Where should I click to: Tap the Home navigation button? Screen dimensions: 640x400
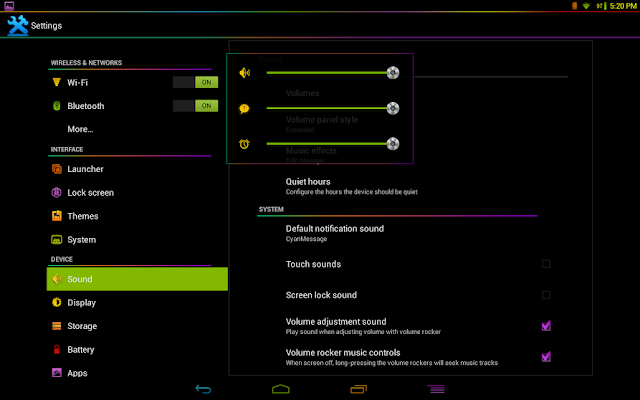(x=281, y=389)
